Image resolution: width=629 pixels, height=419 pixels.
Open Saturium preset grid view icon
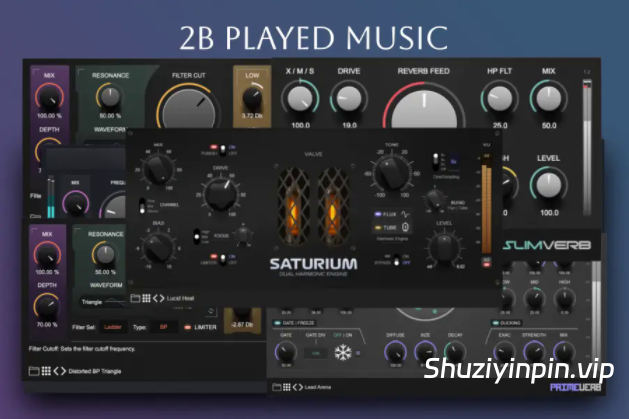click(x=146, y=298)
